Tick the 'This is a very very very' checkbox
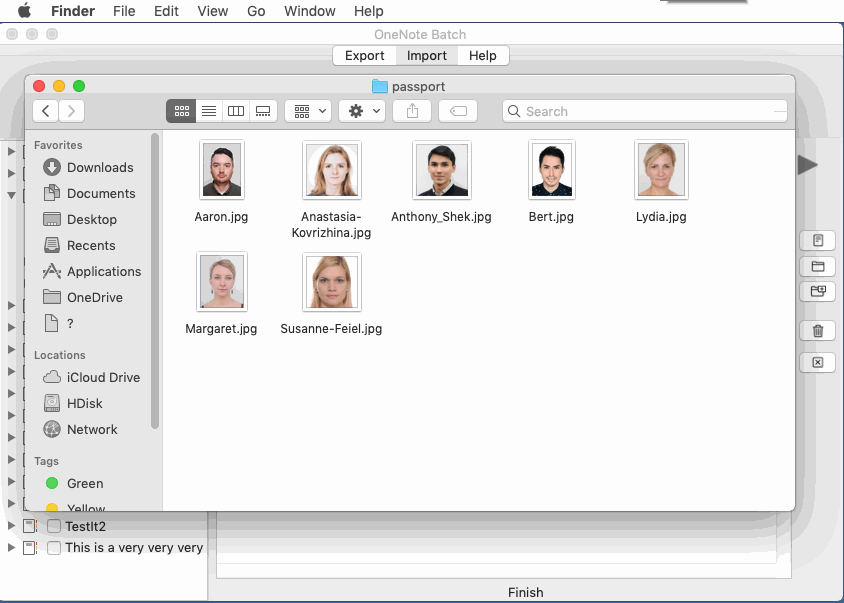 (53, 548)
